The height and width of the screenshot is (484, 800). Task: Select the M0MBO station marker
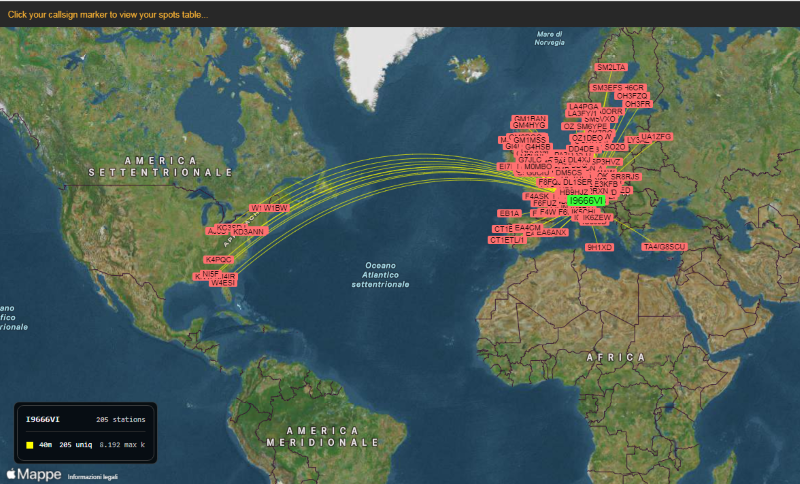[x=538, y=167]
